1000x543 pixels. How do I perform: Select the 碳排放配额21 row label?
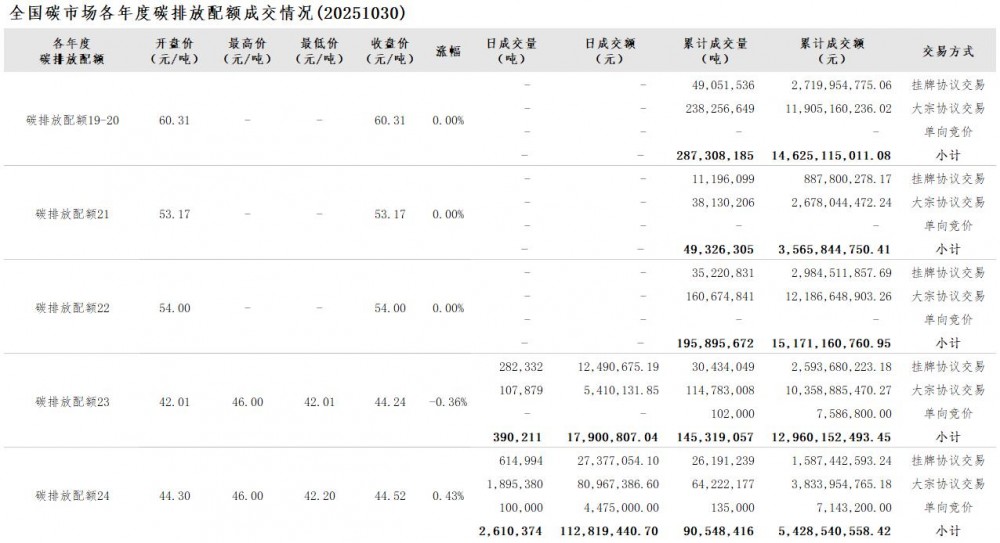(x=72, y=214)
